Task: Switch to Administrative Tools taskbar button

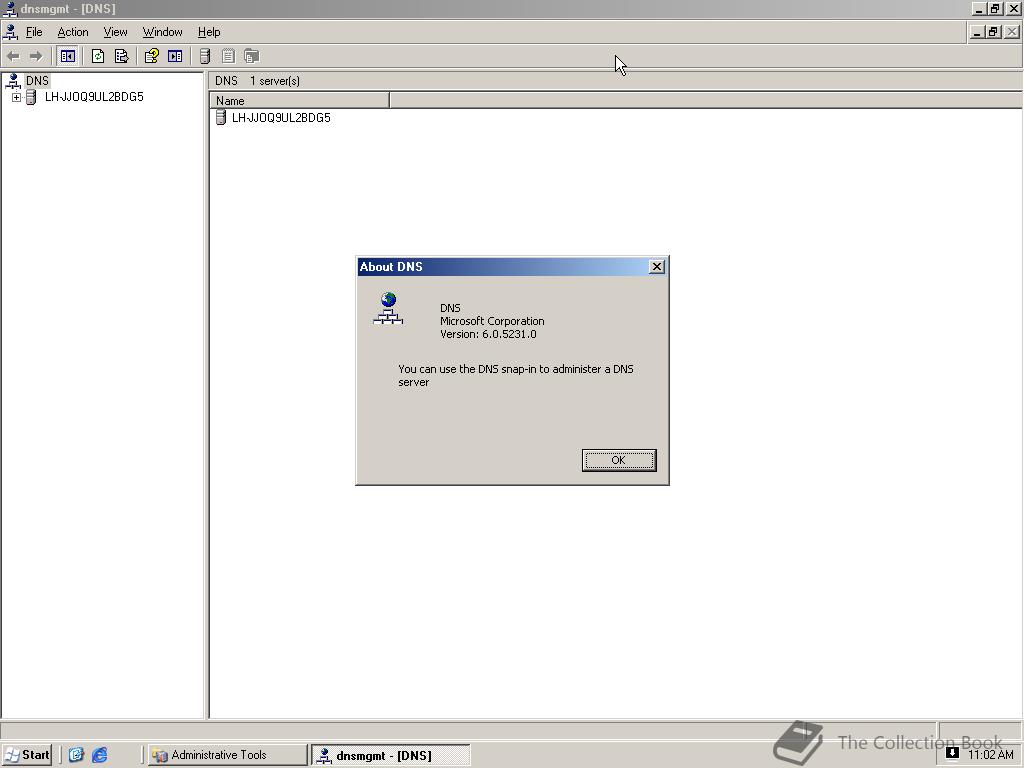Action: (227, 755)
